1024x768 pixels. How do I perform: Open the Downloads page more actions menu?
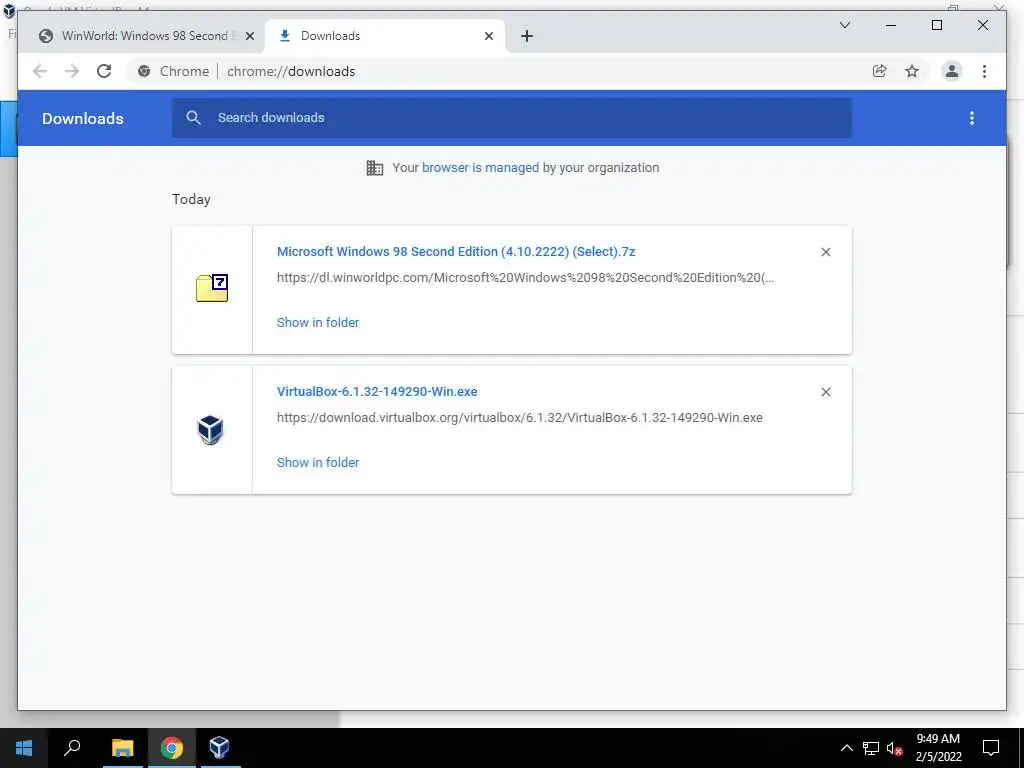click(x=972, y=118)
